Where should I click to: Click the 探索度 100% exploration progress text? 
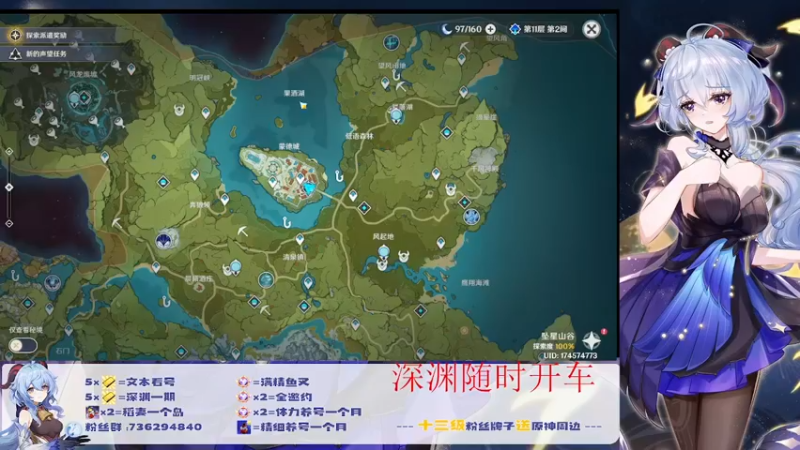pyautogui.click(x=554, y=346)
